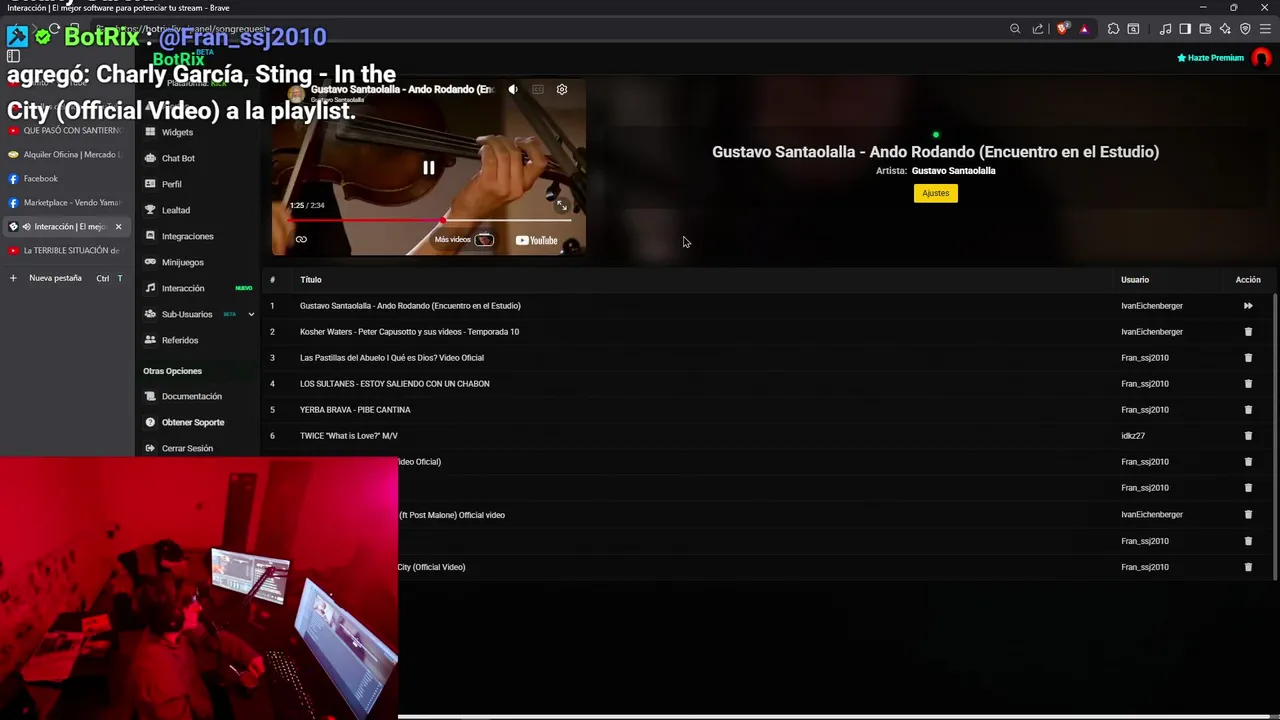Delete Kosher Waters song from queue
Screen dimensions: 1280x720
point(1248,332)
